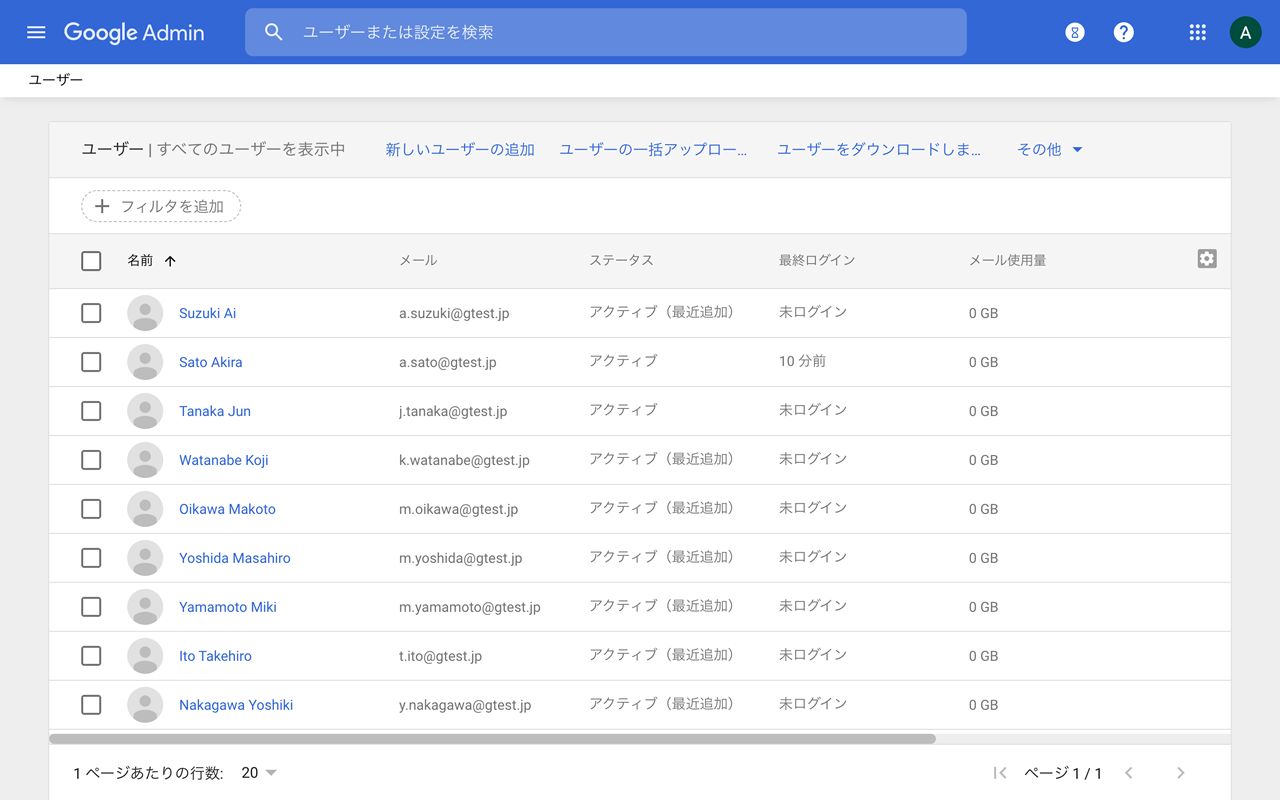Click Suzuki Ai's avatar icon
The width and height of the screenshot is (1280, 800).
coord(145,313)
